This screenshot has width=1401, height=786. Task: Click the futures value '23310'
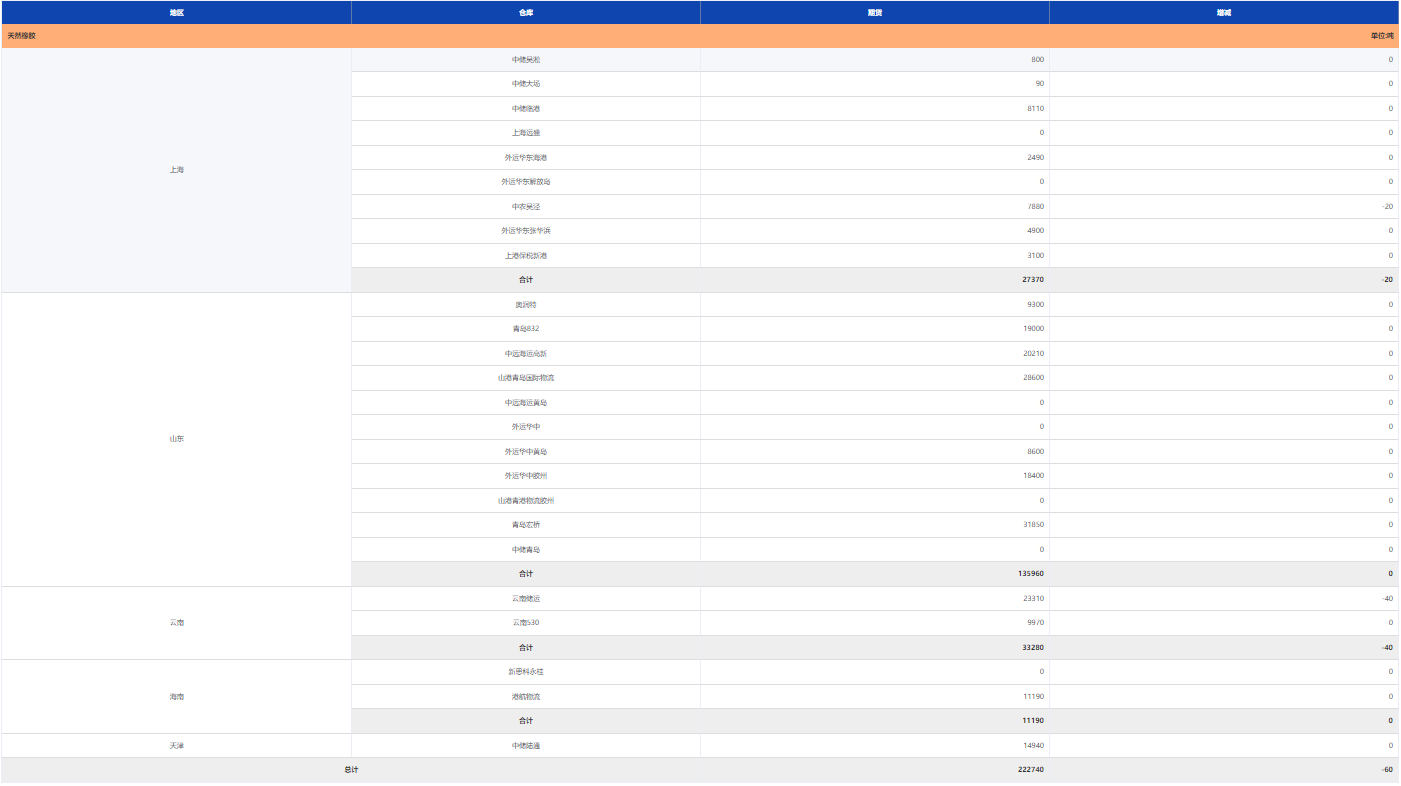point(1034,598)
